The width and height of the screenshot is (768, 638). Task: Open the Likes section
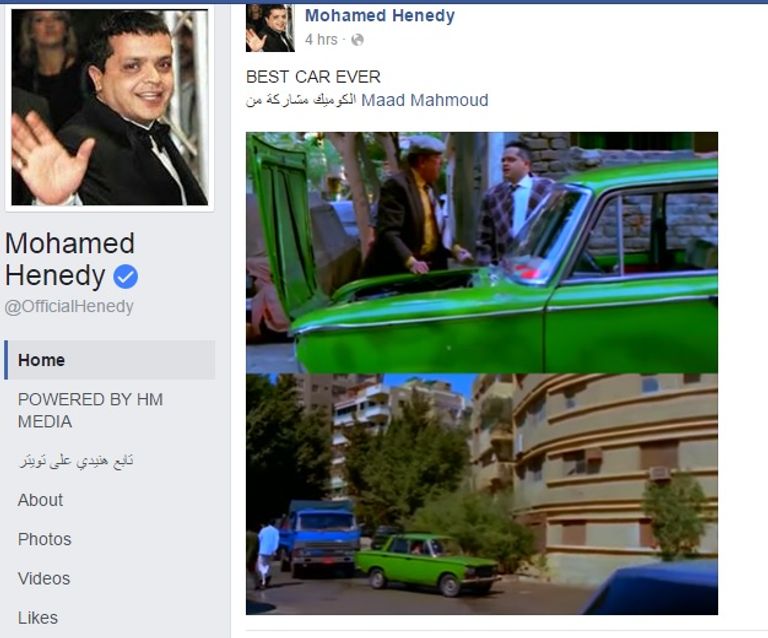[38, 617]
